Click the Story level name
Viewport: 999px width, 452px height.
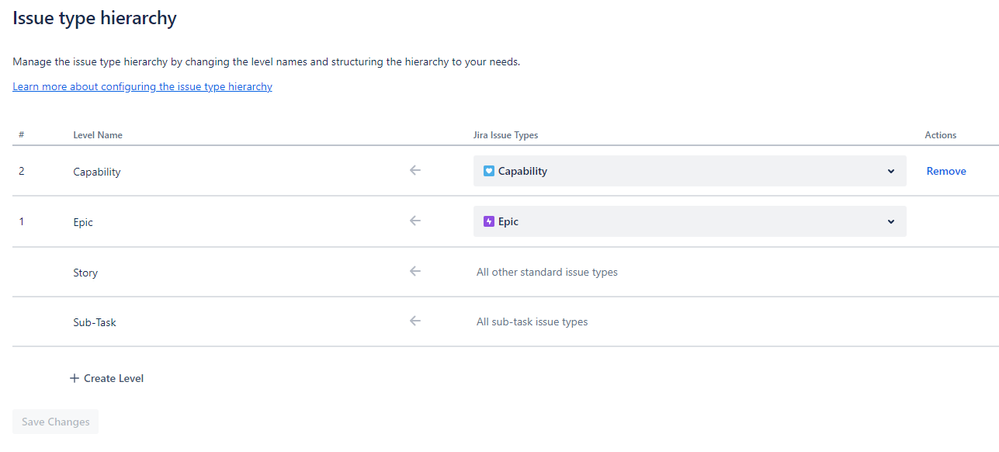point(85,272)
